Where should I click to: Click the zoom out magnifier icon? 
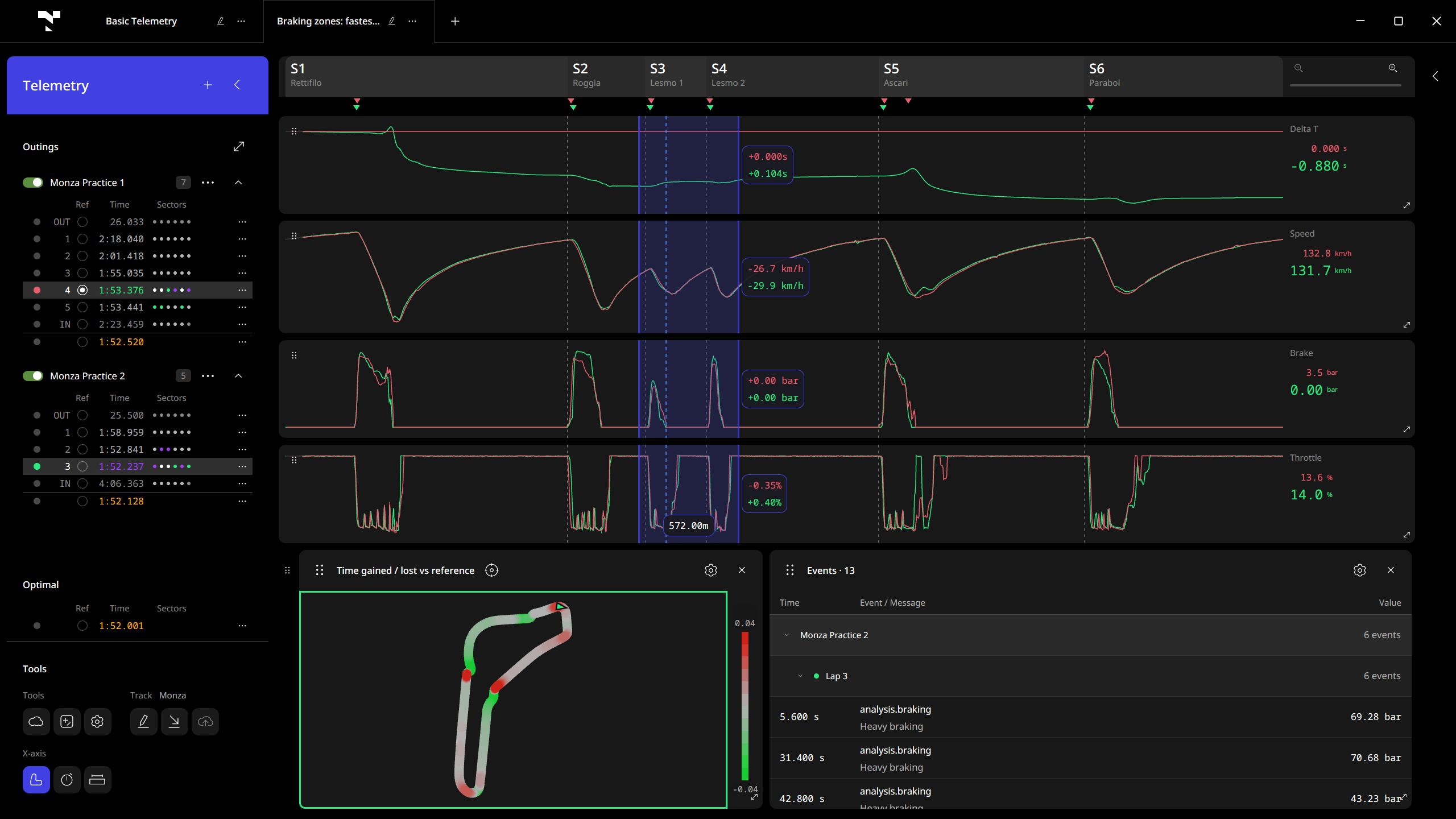(1298, 68)
